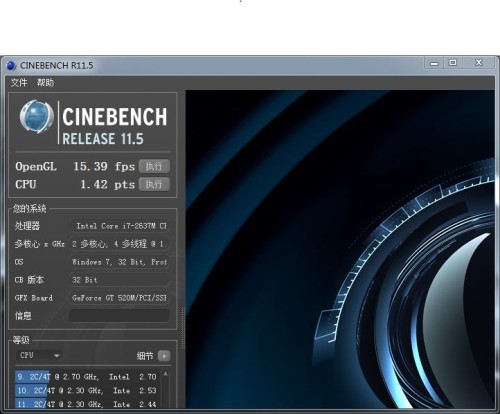This screenshot has width=500, height=414.
Task: Close the CINEBENCH R11.5 window
Action: (479, 63)
